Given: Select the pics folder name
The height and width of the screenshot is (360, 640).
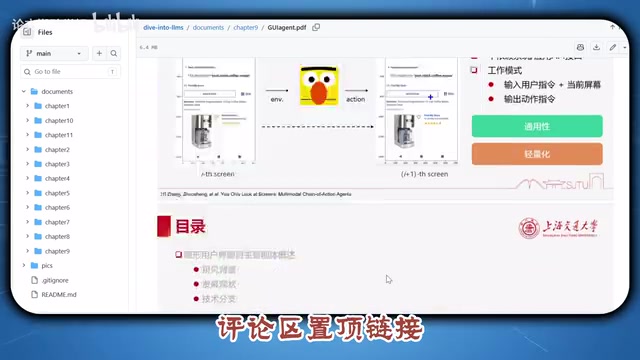Looking at the screenshot, I should point(47,265).
